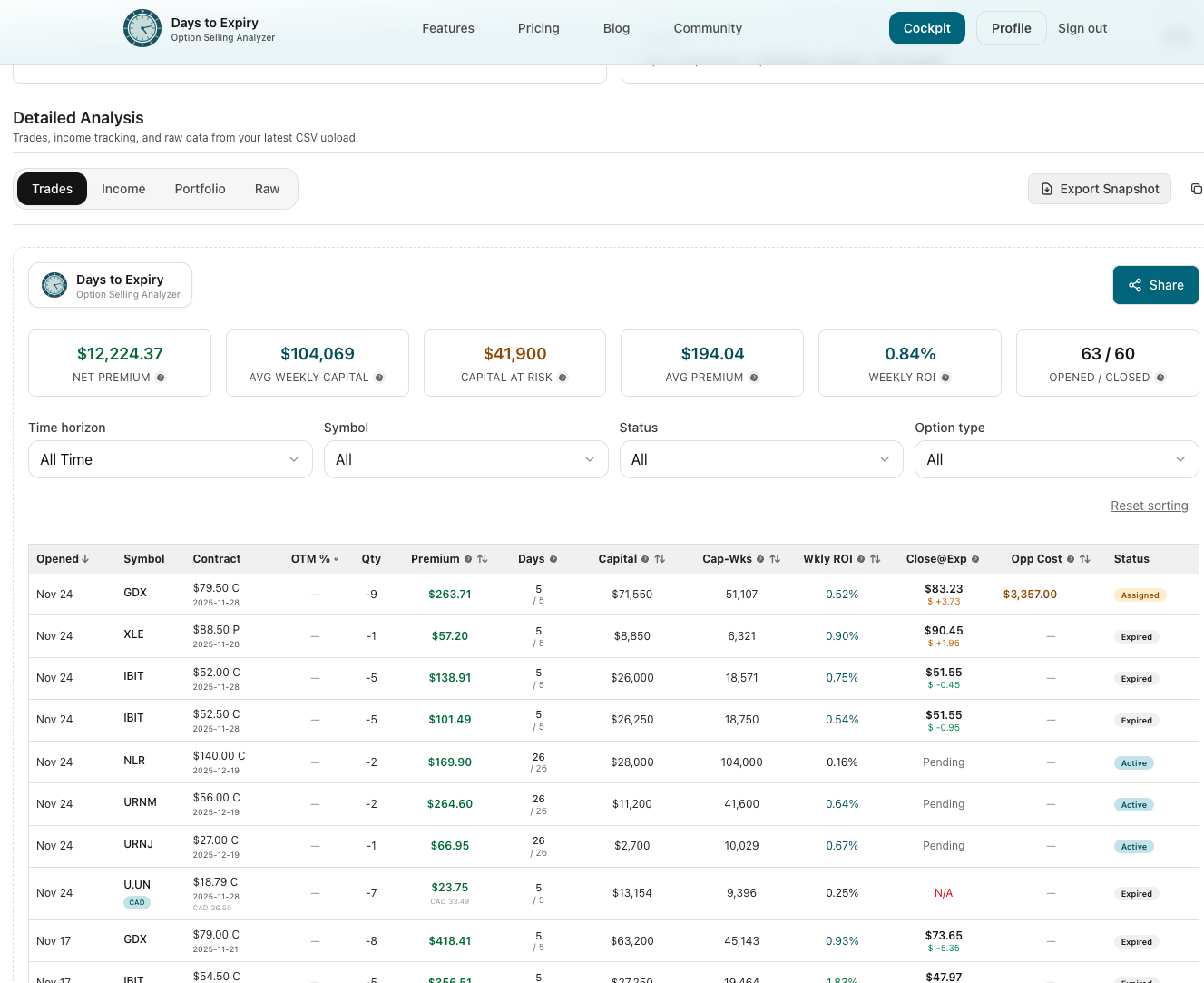Click the sort icon on the Opp Cost column
This screenshot has height=983, width=1204.
click(1085, 559)
